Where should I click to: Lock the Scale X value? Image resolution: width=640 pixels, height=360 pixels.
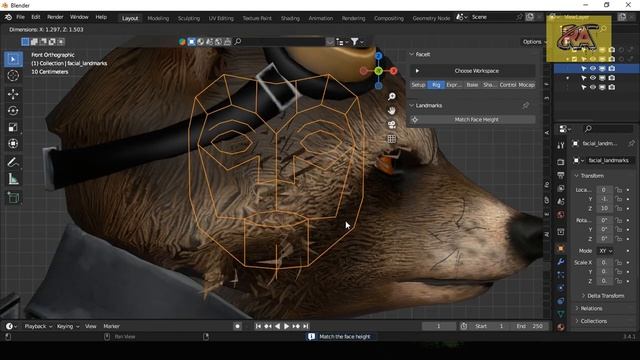click(x=619, y=262)
